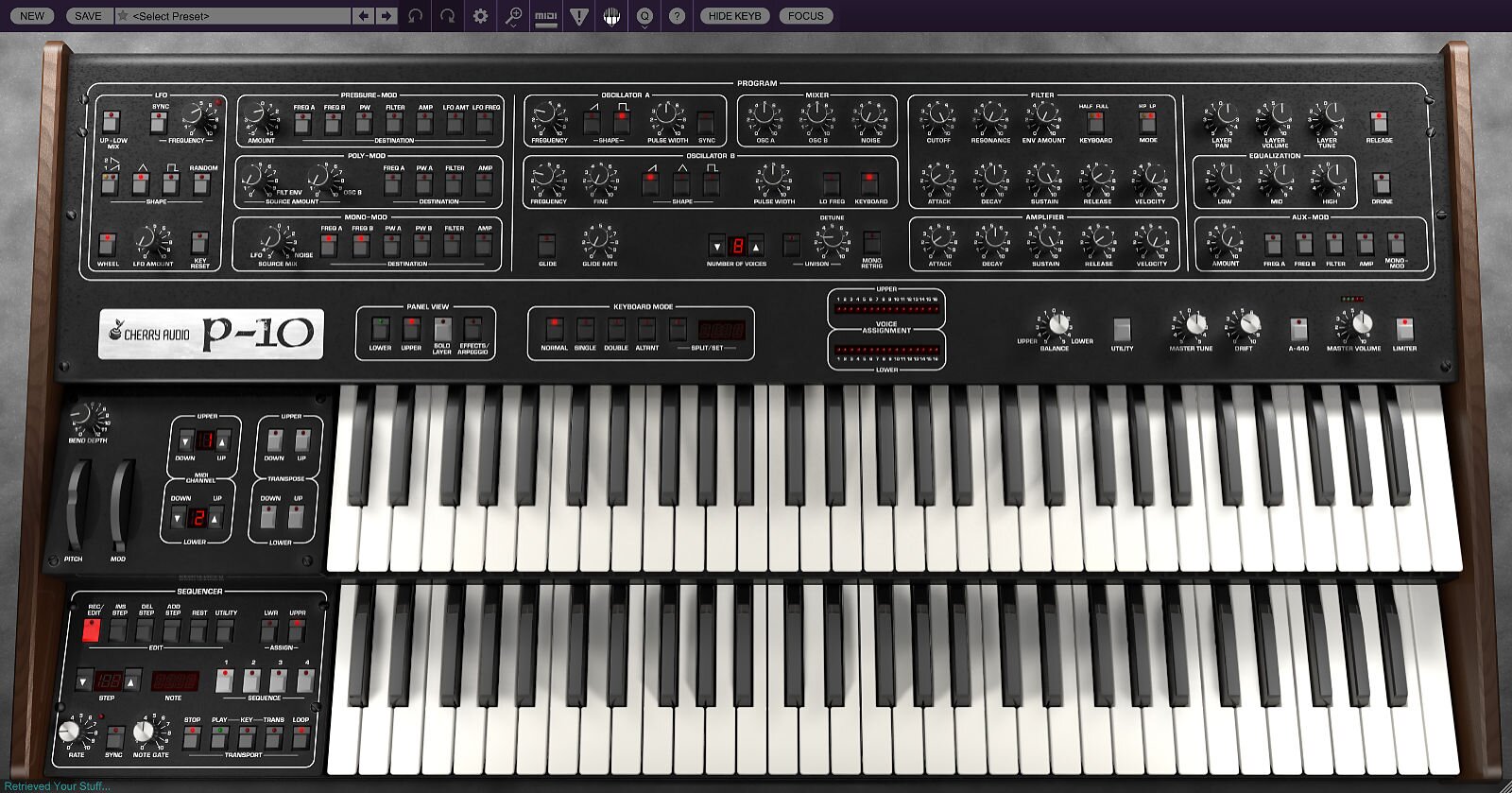The image size is (1512, 793).
Task: Click the QWERTY keyboard icon in toolbar
Action: point(611,16)
